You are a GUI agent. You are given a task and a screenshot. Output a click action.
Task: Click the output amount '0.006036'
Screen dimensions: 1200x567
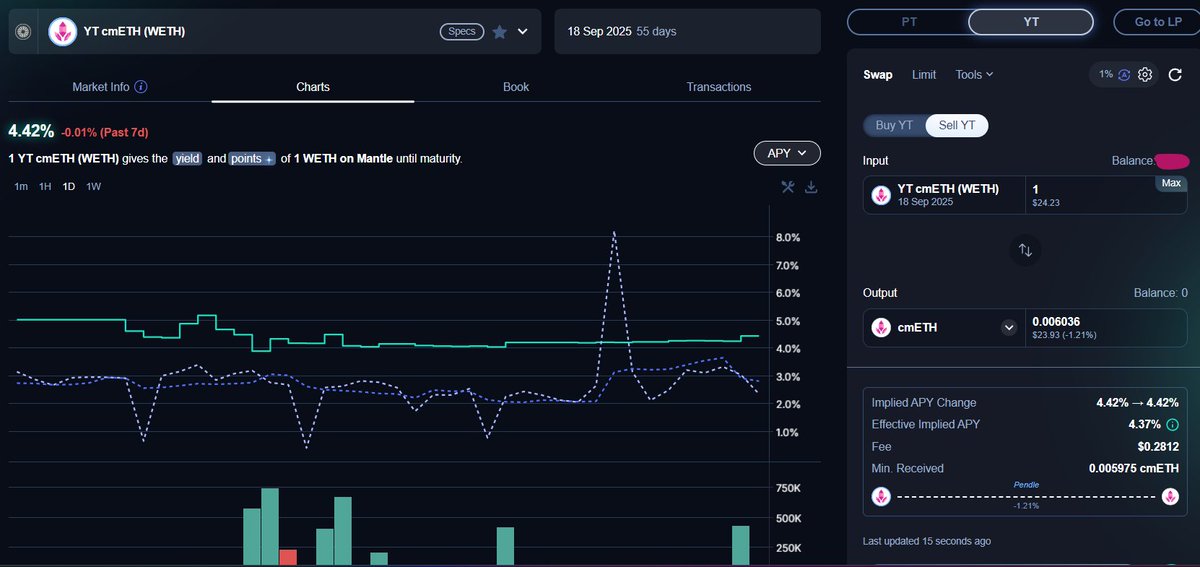tap(1056, 321)
